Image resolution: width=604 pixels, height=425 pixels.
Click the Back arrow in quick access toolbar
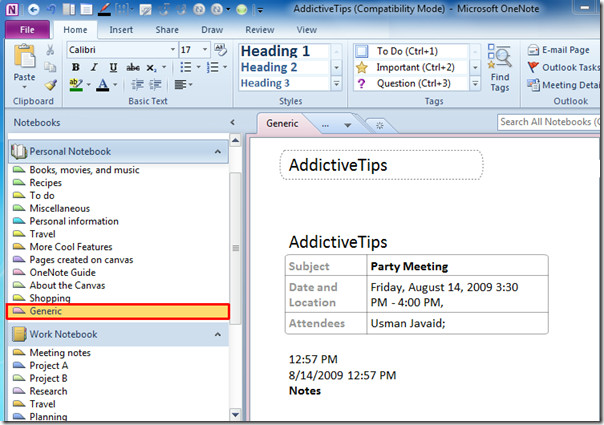click(34, 9)
